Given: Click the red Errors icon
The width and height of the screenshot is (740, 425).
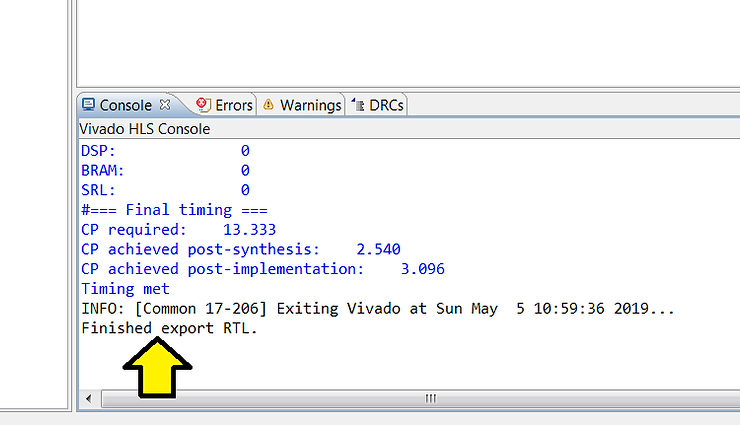Looking at the screenshot, I should 203,104.
